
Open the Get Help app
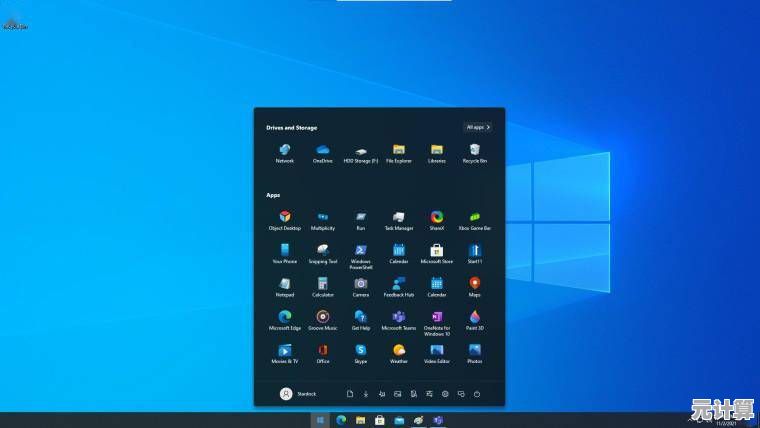coord(361,321)
